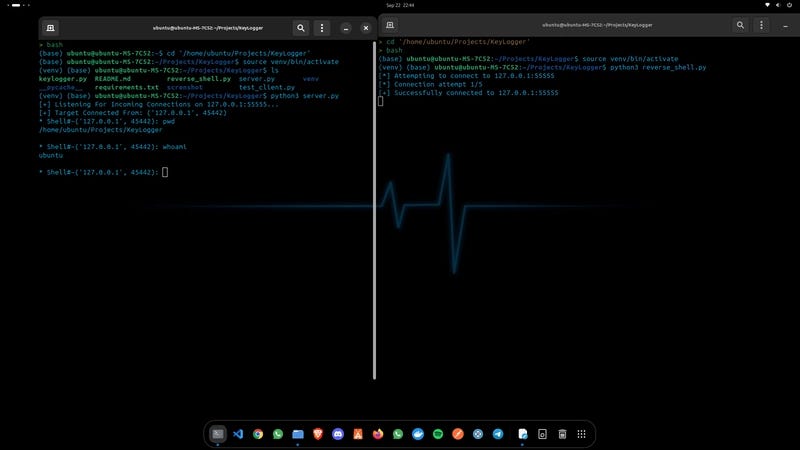This screenshot has height=450, width=800.
Task: Click left terminal title bar text
Action: pos(208,28)
